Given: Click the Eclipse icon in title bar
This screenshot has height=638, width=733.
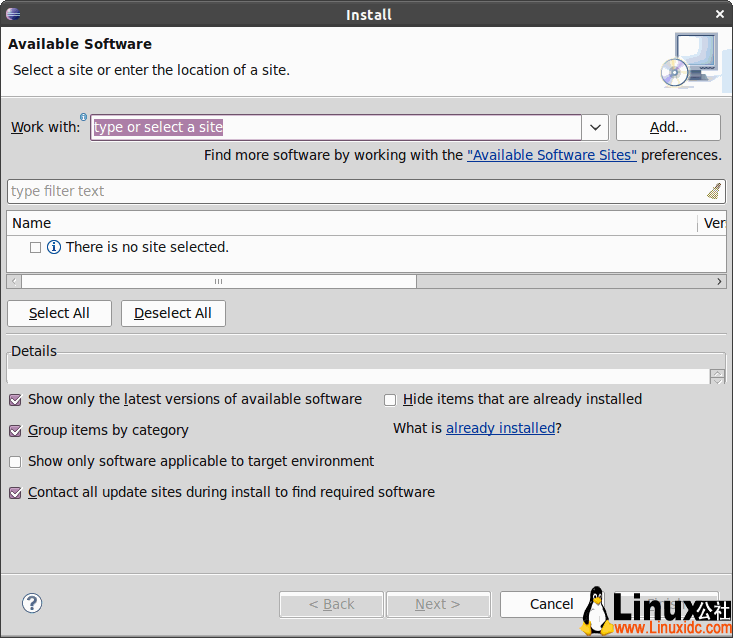Looking at the screenshot, I should [x=12, y=14].
